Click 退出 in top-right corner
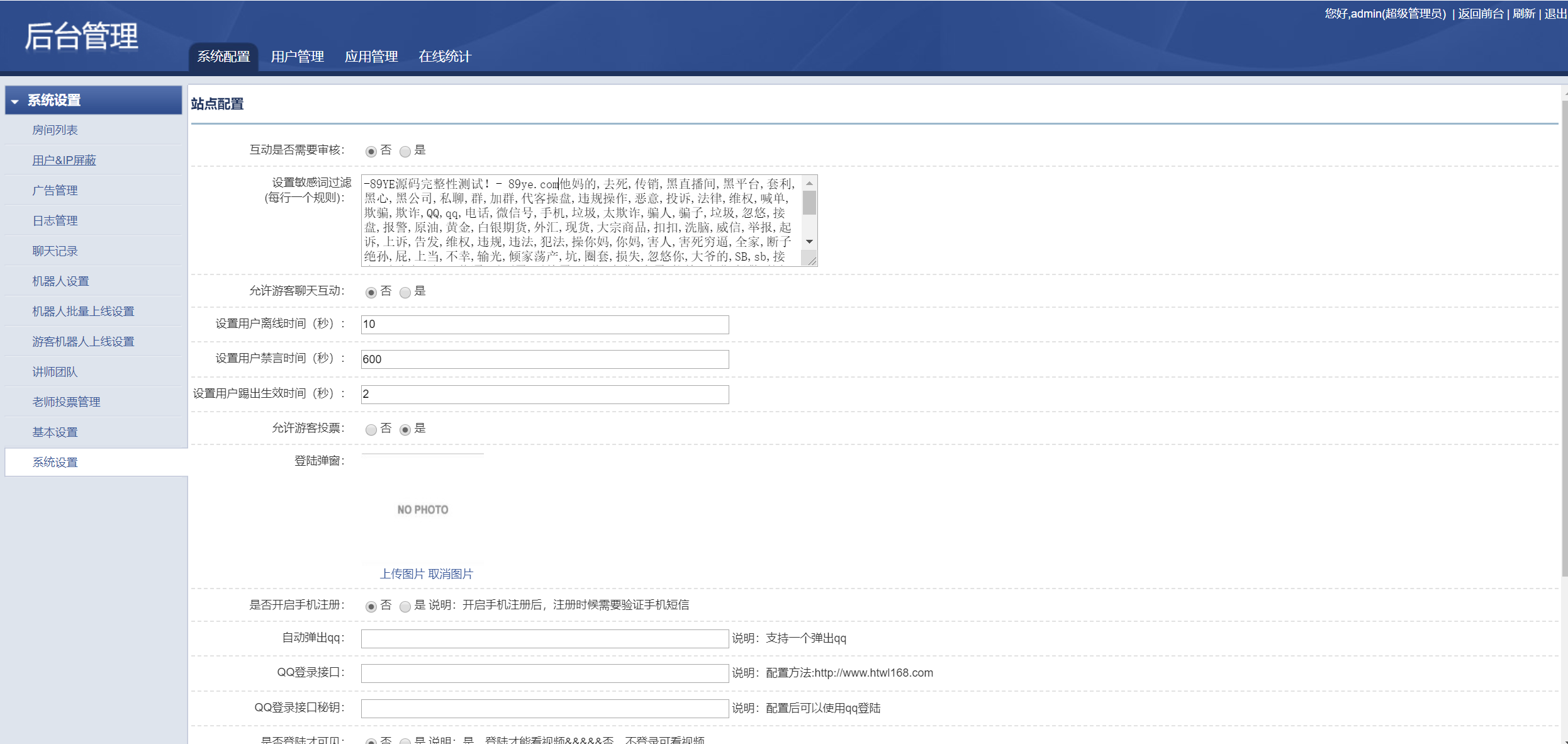The height and width of the screenshot is (744, 1568). (x=1555, y=14)
